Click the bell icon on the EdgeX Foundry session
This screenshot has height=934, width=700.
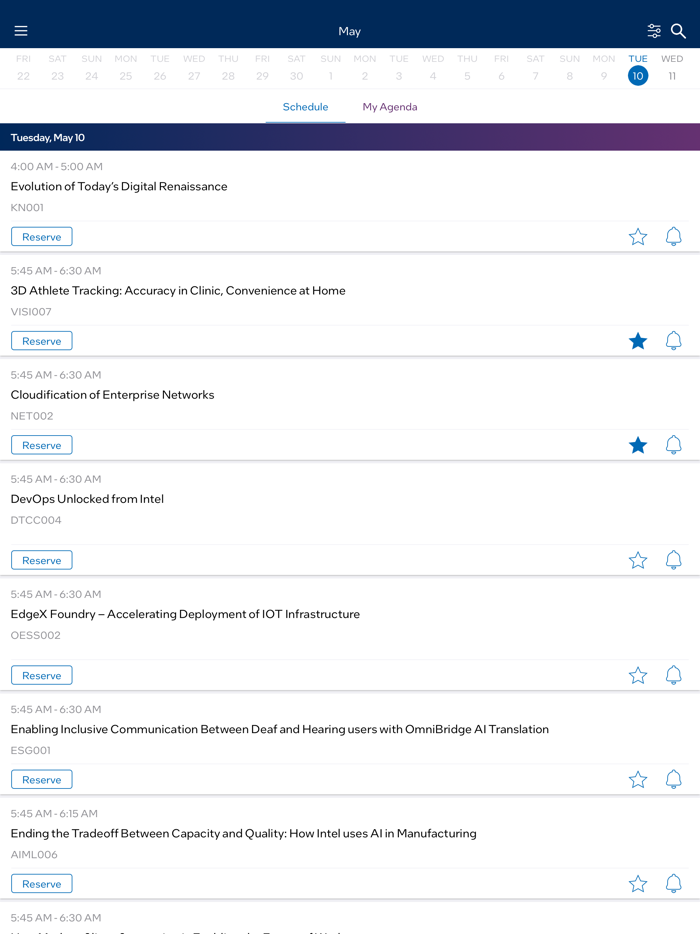[x=673, y=675]
